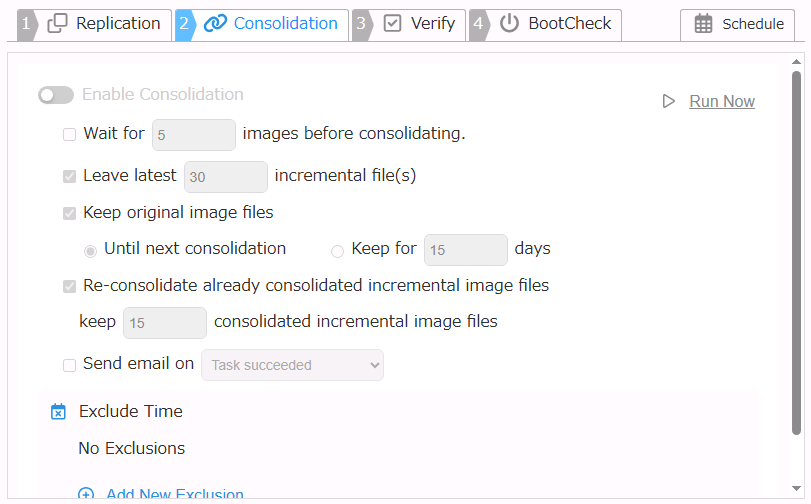Click the Leave latest incremental files field
Image resolution: width=811 pixels, height=504 pixels.
point(226,177)
